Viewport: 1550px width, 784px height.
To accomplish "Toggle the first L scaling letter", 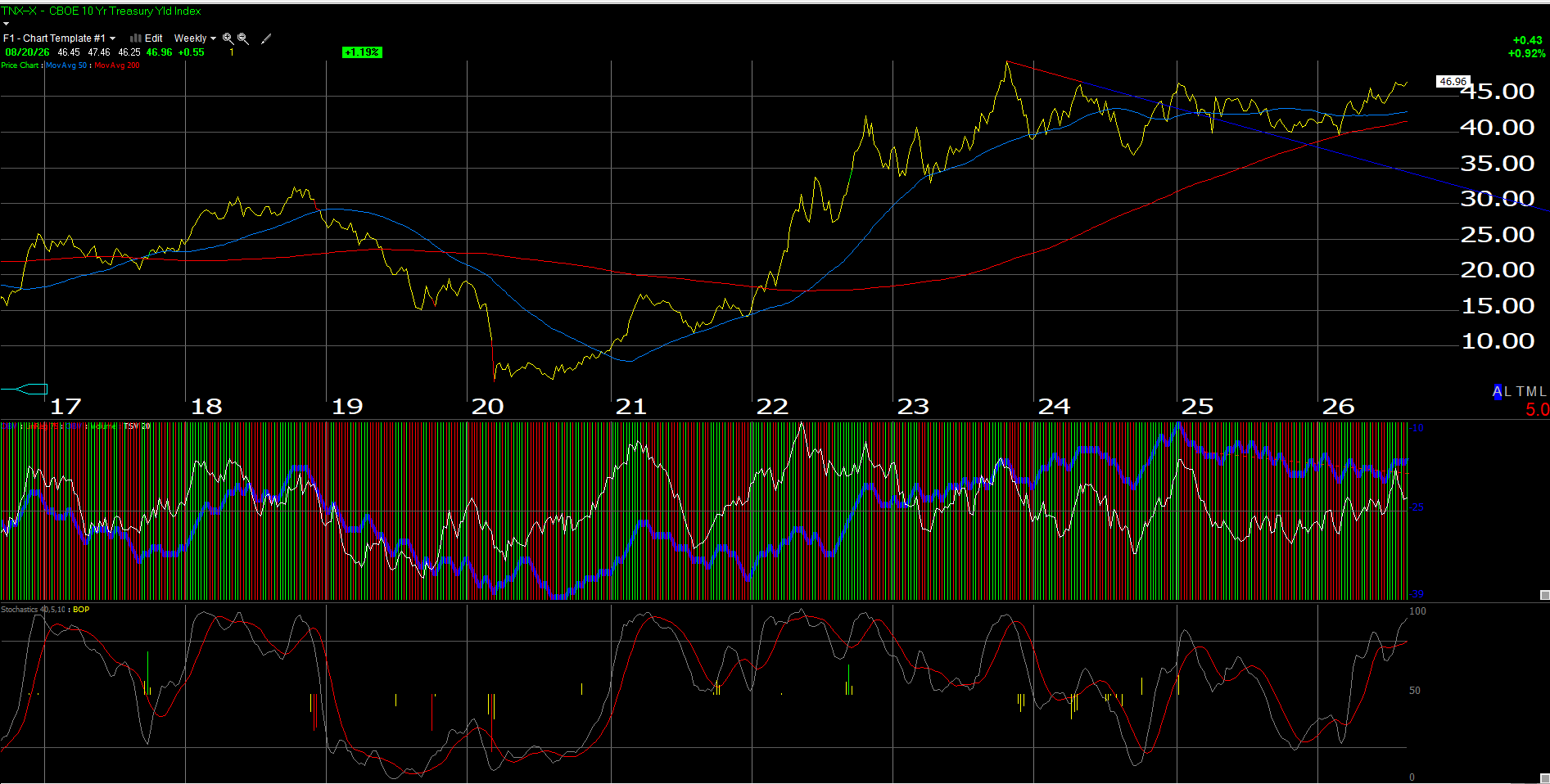I will 1507,392.
